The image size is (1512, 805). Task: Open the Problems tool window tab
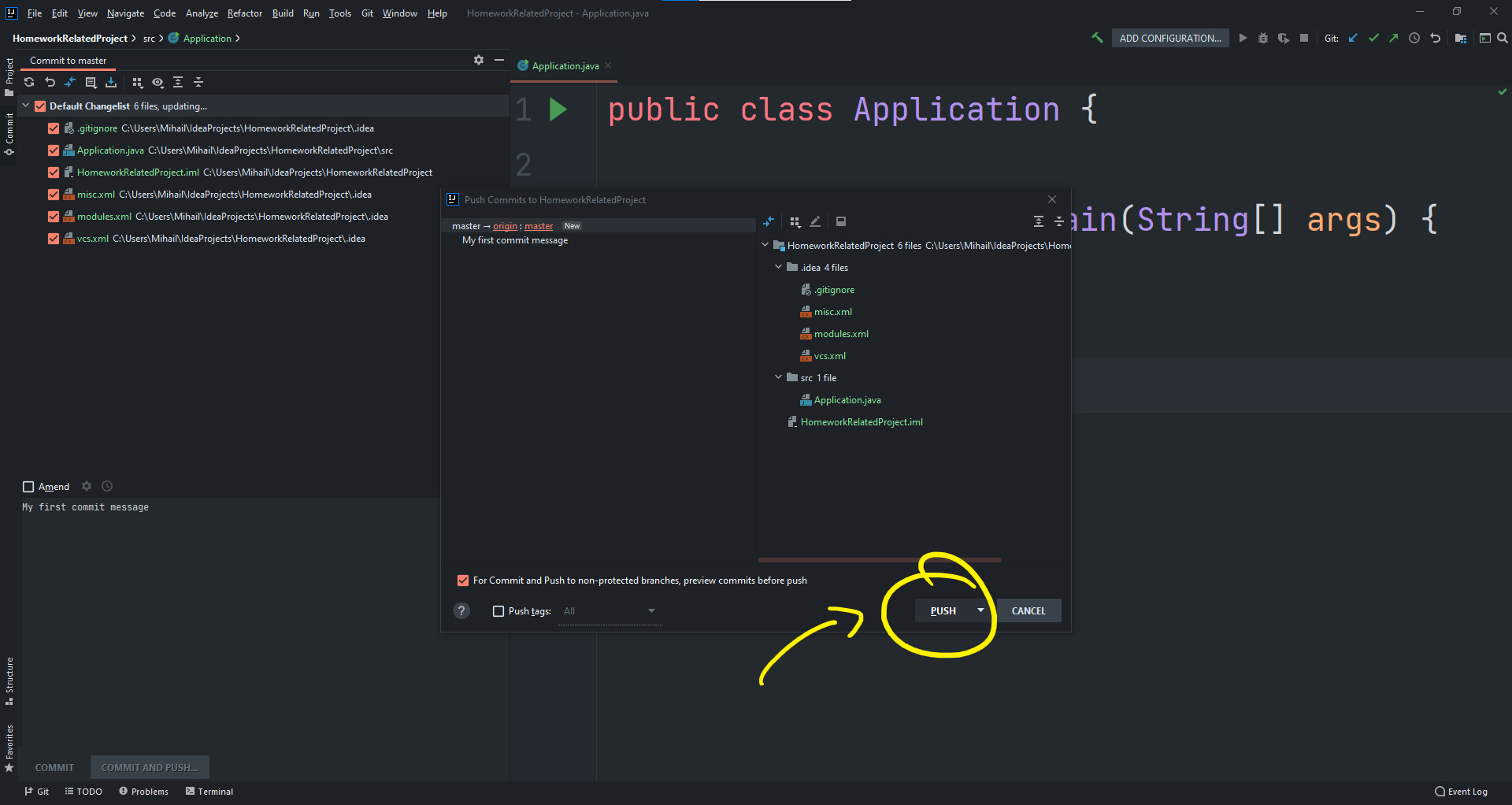(x=144, y=792)
